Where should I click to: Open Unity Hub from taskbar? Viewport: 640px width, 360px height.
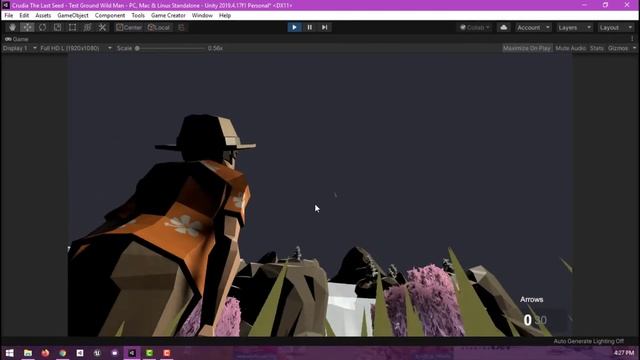[80, 353]
